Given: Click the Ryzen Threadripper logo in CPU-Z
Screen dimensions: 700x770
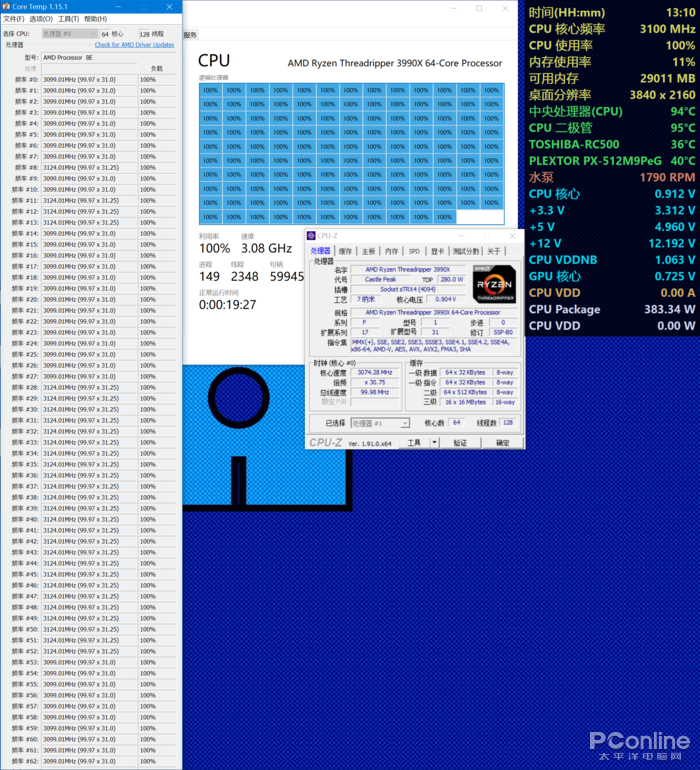Looking at the screenshot, I should point(494,284).
